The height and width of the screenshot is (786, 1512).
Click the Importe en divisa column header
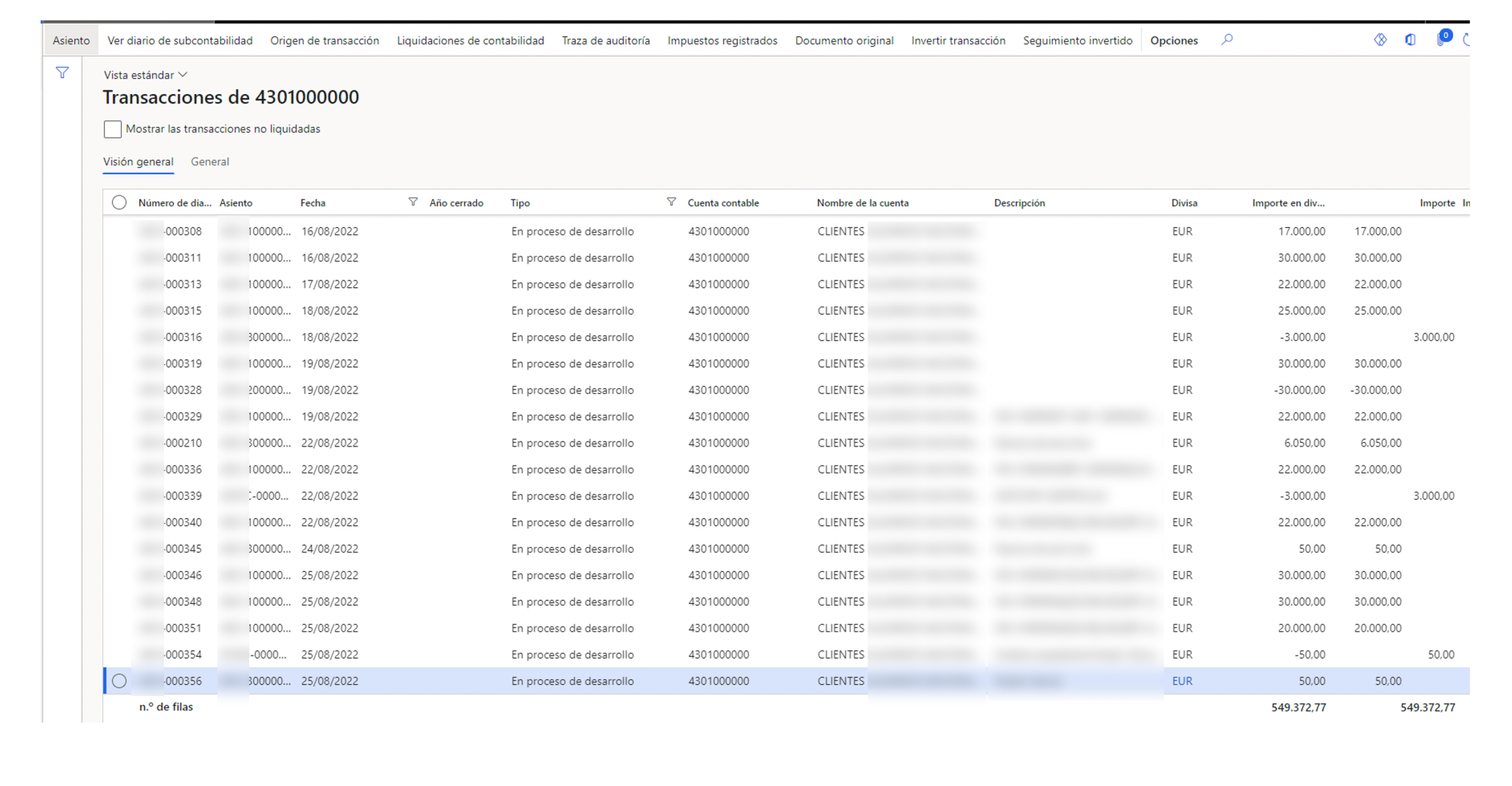tap(1288, 203)
